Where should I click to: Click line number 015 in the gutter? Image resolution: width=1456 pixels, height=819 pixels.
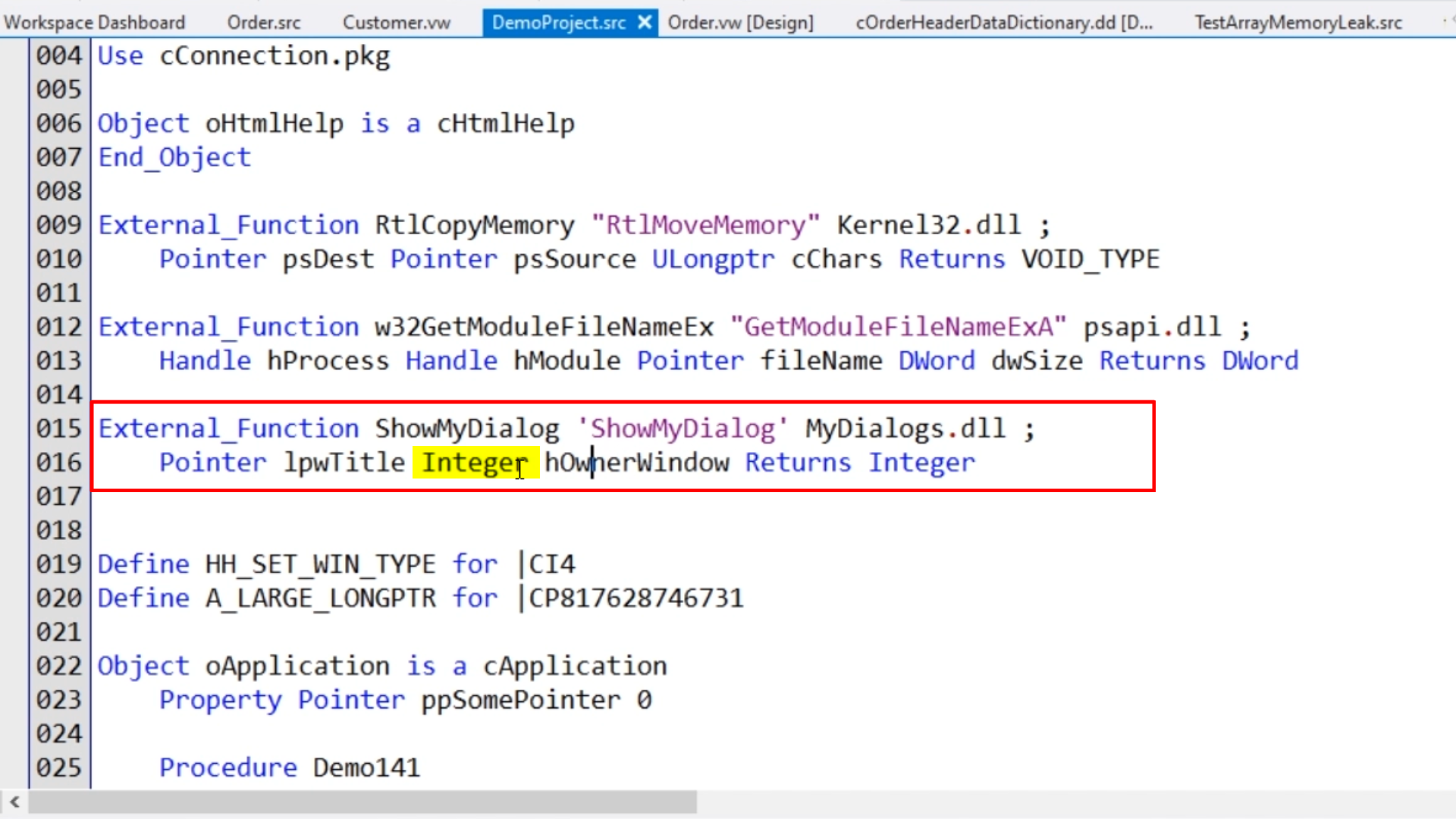tap(58, 428)
